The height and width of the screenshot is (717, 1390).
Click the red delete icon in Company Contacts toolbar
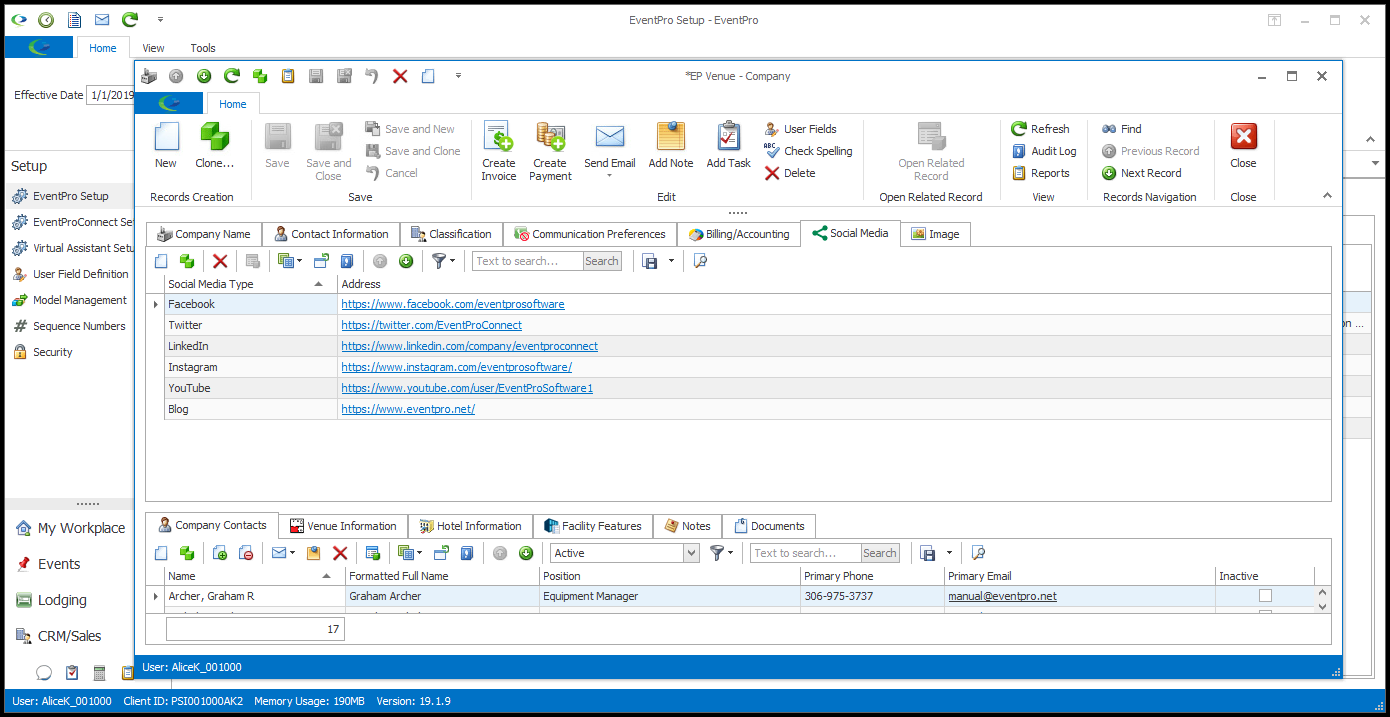click(340, 553)
